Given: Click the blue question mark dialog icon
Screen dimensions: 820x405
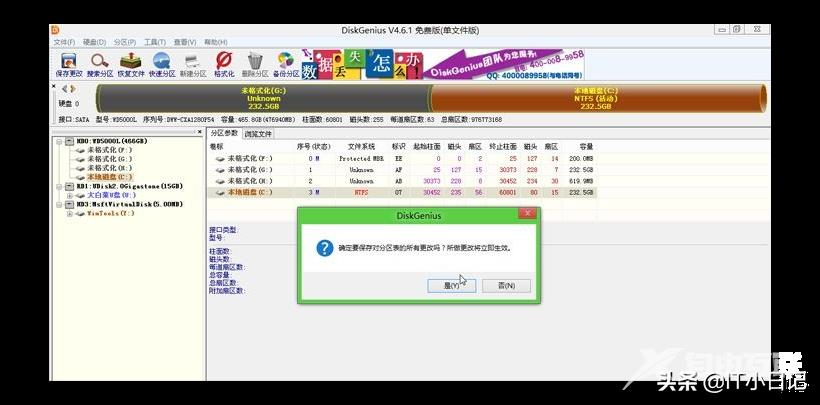Looking at the screenshot, I should 325,248.
